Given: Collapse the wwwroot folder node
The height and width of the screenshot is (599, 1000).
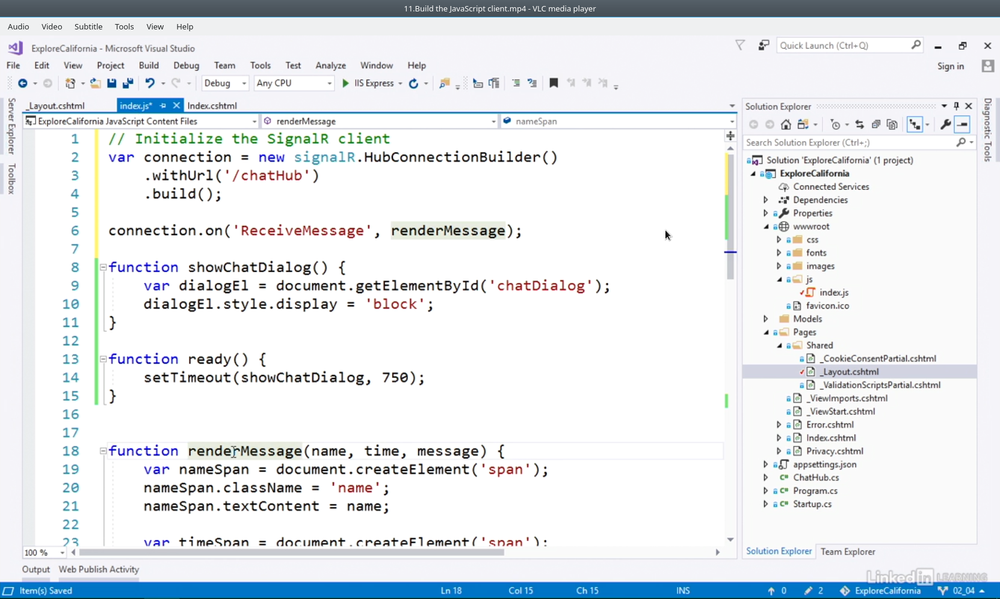Looking at the screenshot, I should tap(766, 226).
